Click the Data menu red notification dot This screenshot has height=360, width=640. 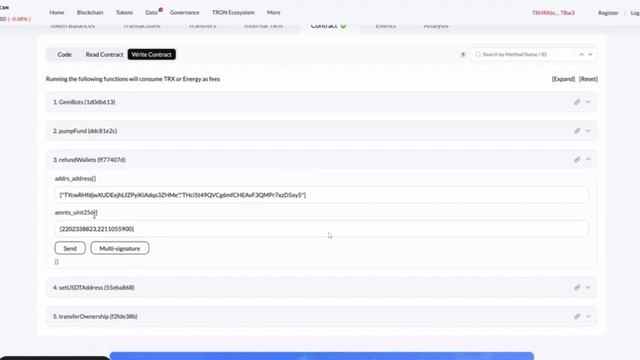pos(160,9)
